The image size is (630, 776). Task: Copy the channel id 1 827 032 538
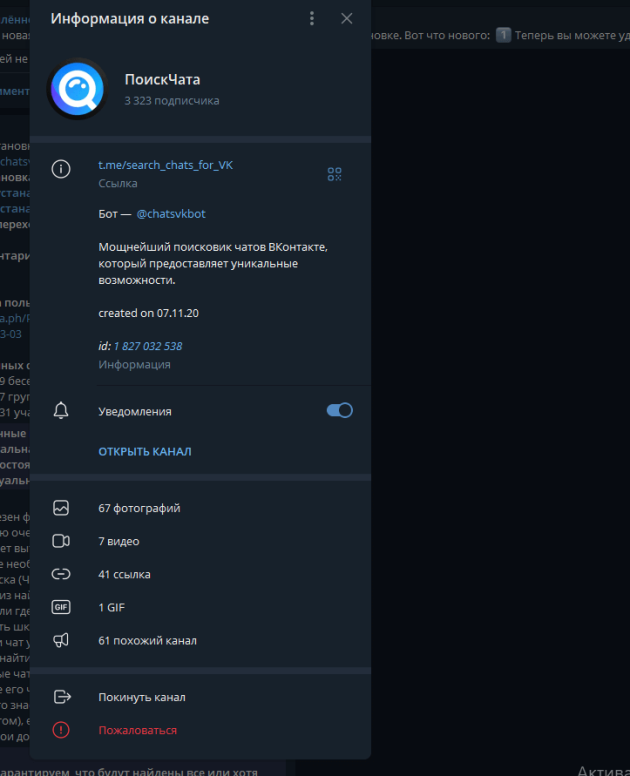(147, 346)
